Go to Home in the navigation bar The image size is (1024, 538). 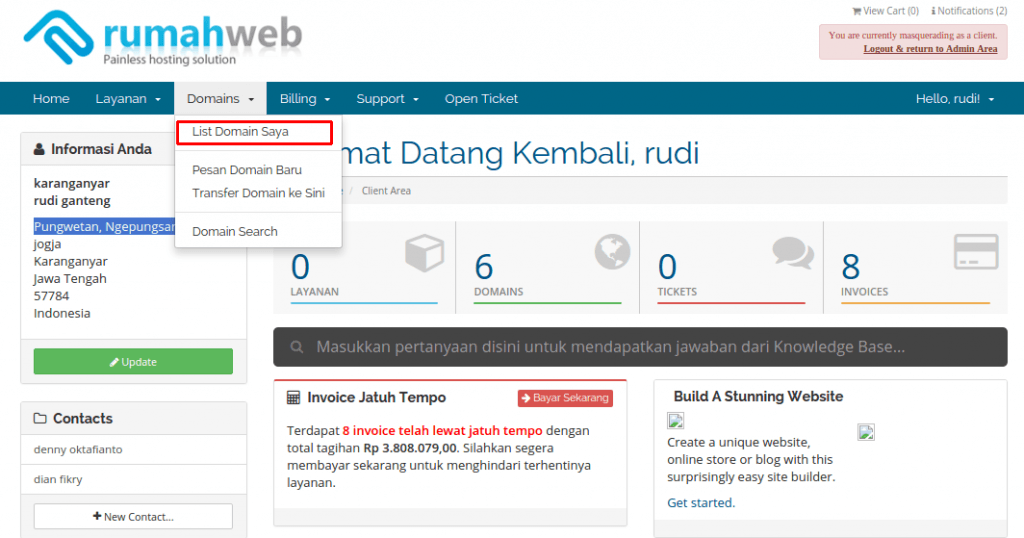point(51,99)
